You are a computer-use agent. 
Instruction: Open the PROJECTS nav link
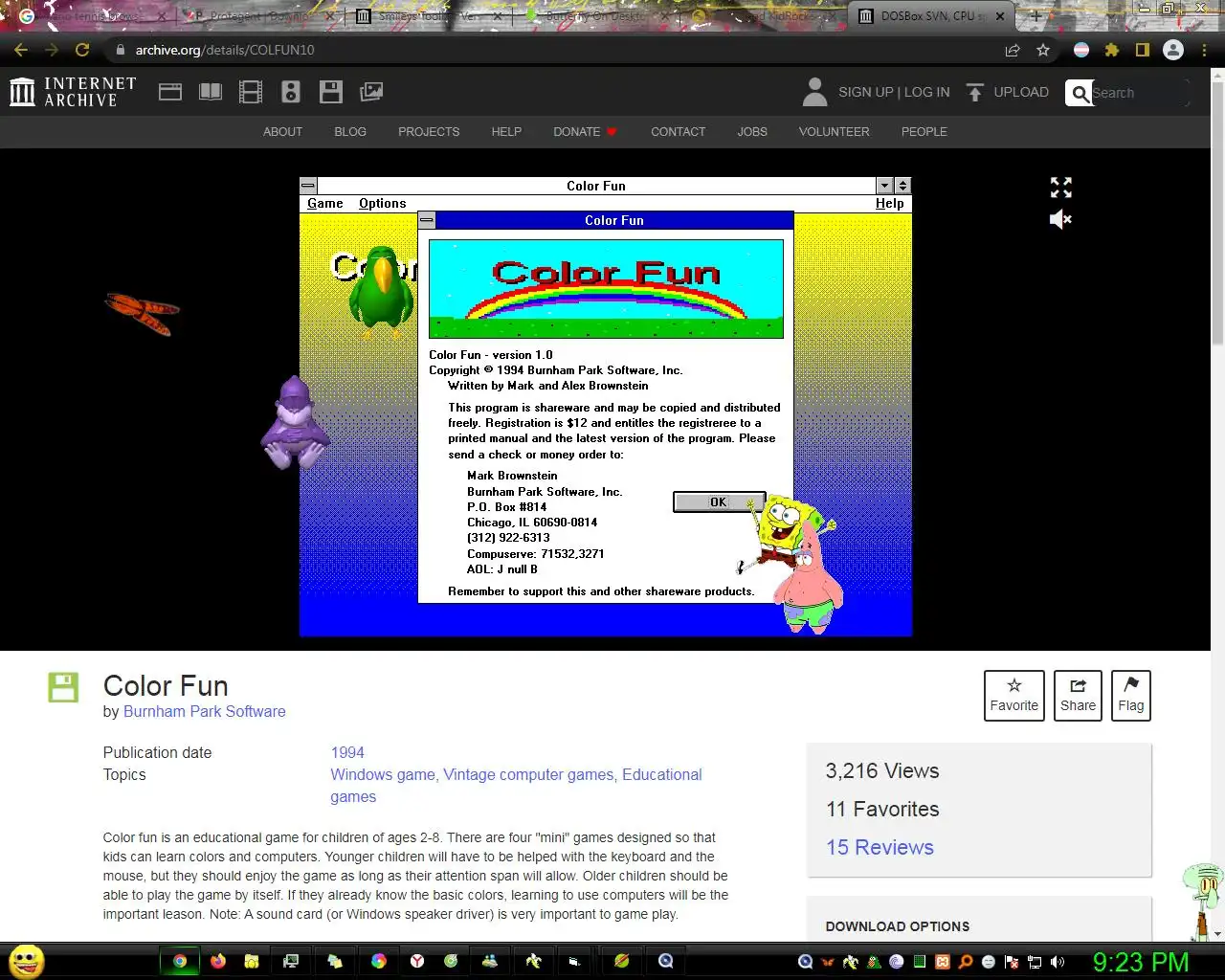429,132
